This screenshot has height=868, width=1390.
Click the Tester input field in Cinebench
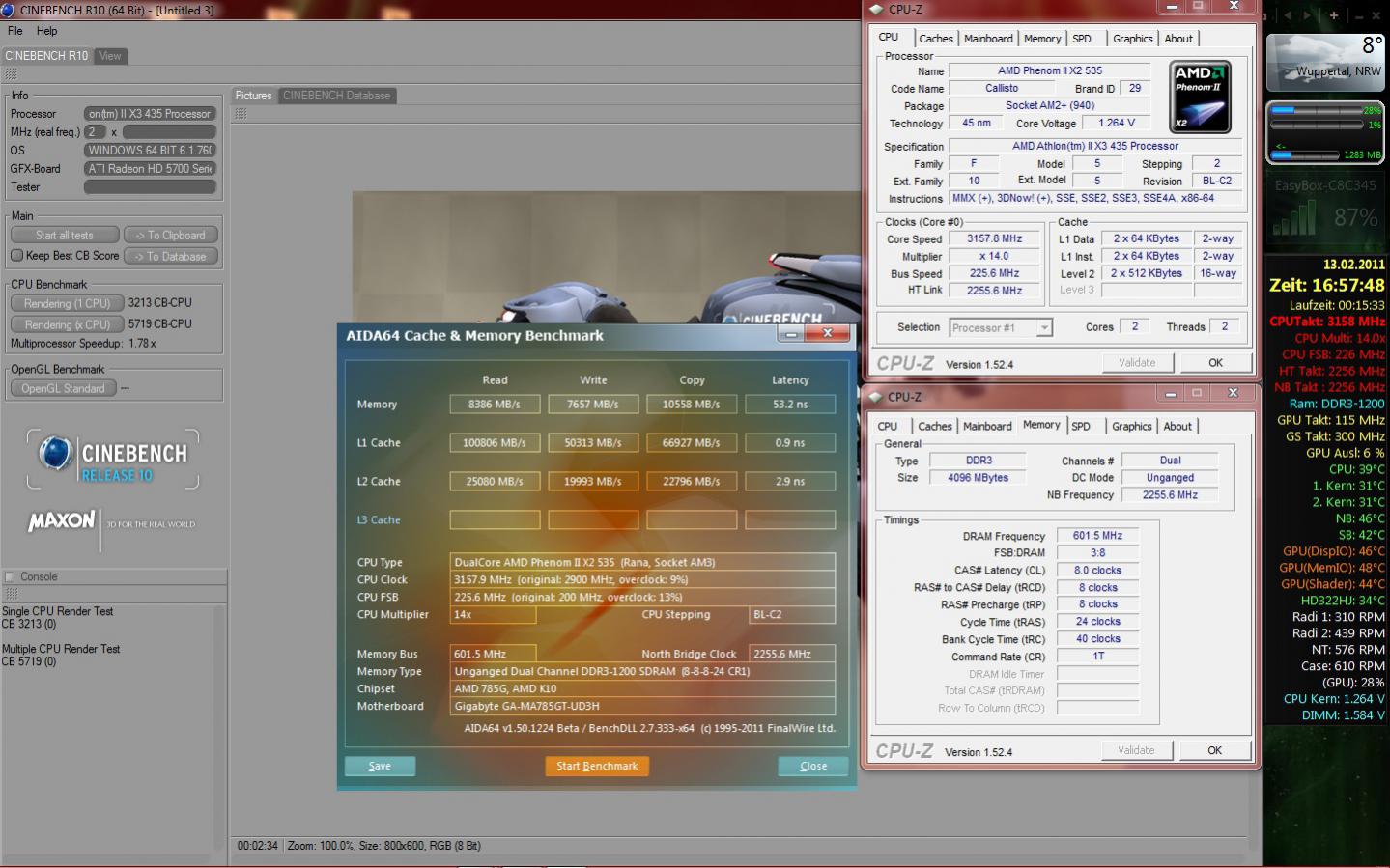tap(150, 187)
